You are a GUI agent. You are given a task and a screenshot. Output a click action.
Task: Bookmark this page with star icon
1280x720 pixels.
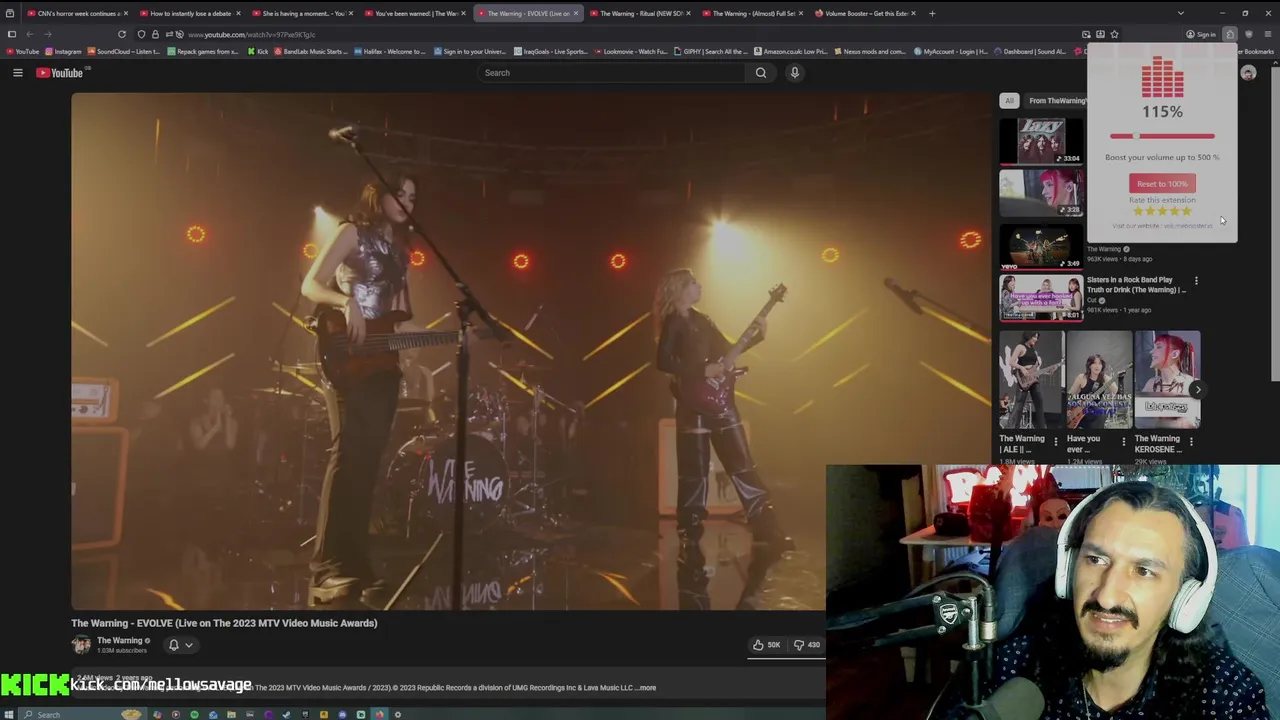click(1115, 34)
